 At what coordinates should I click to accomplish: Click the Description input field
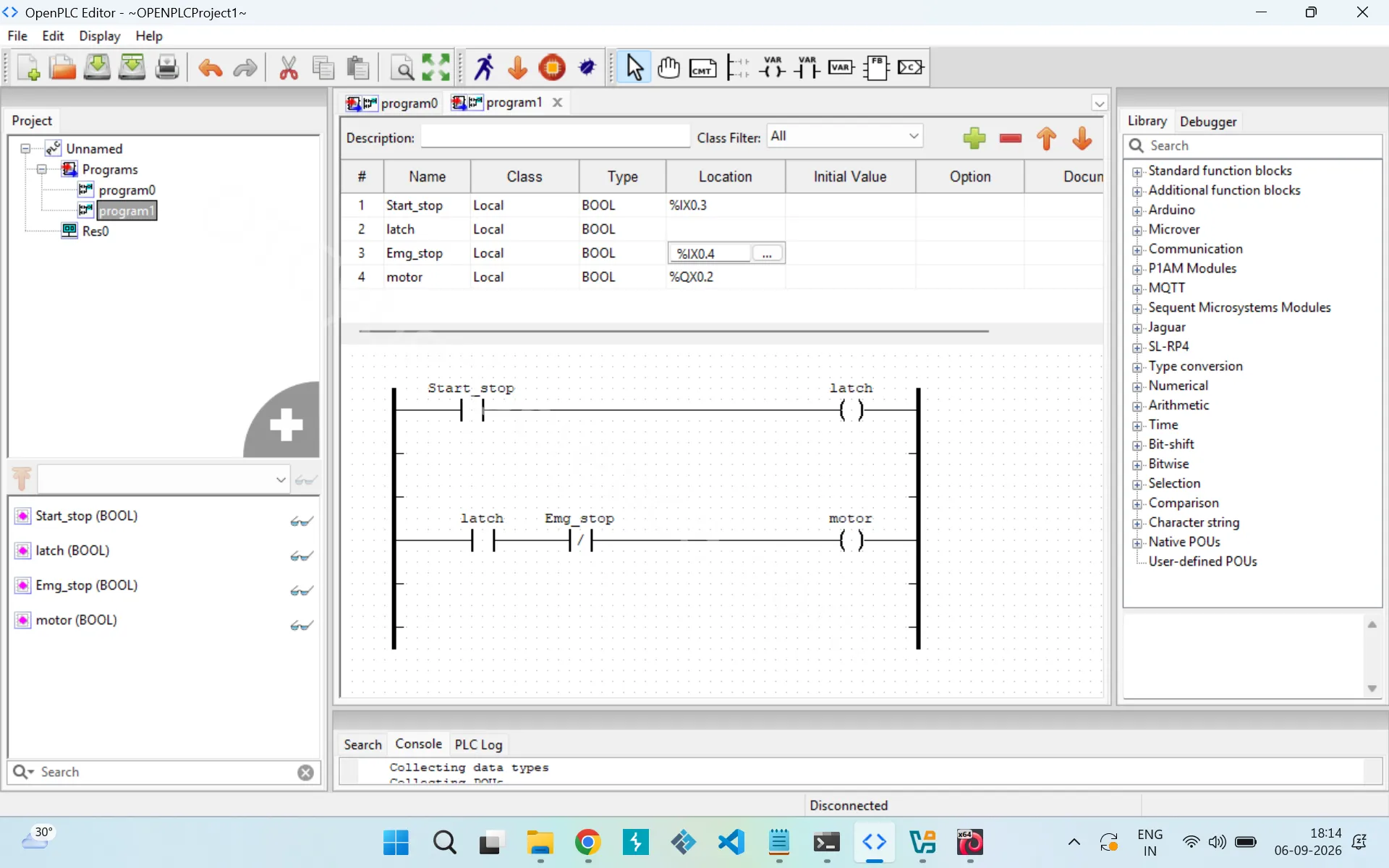point(555,137)
